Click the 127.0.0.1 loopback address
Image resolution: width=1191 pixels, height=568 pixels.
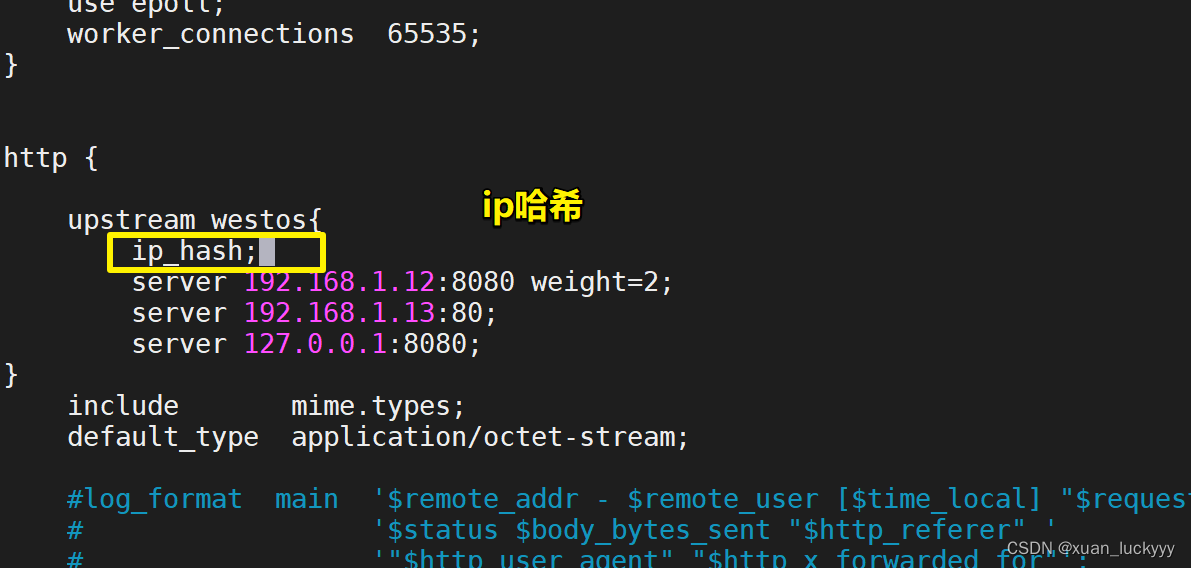coord(316,344)
